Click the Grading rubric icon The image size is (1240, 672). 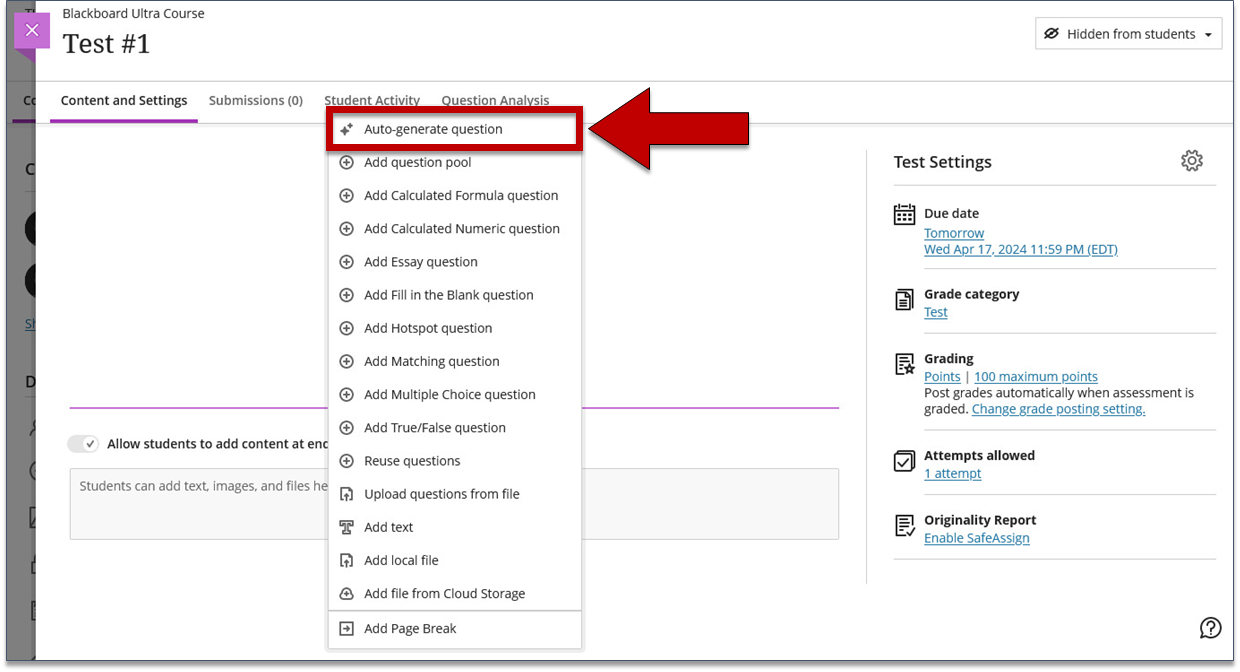point(904,364)
